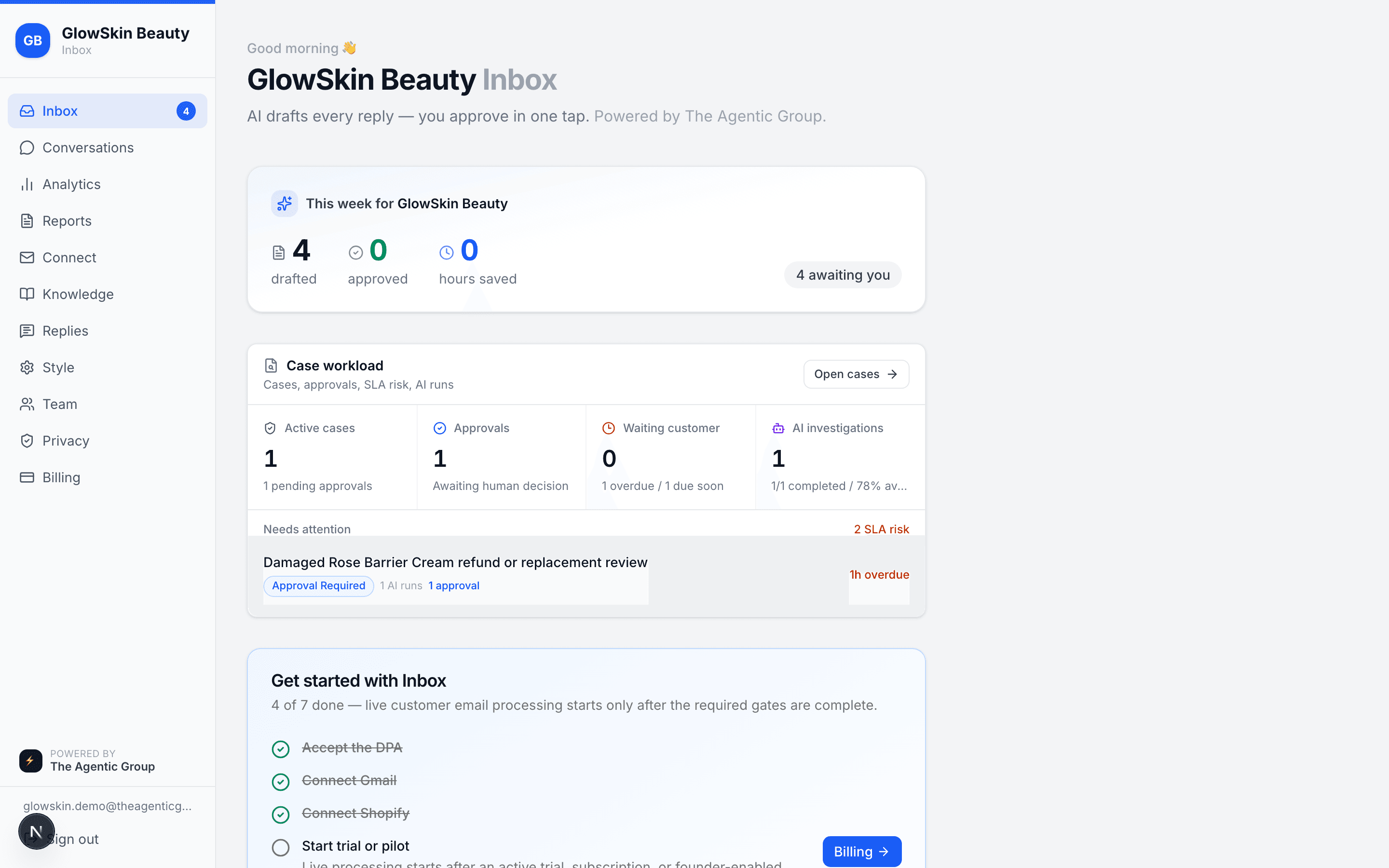Open the Active cases stat card
1389x868 pixels.
pyautogui.click(x=332, y=457)
